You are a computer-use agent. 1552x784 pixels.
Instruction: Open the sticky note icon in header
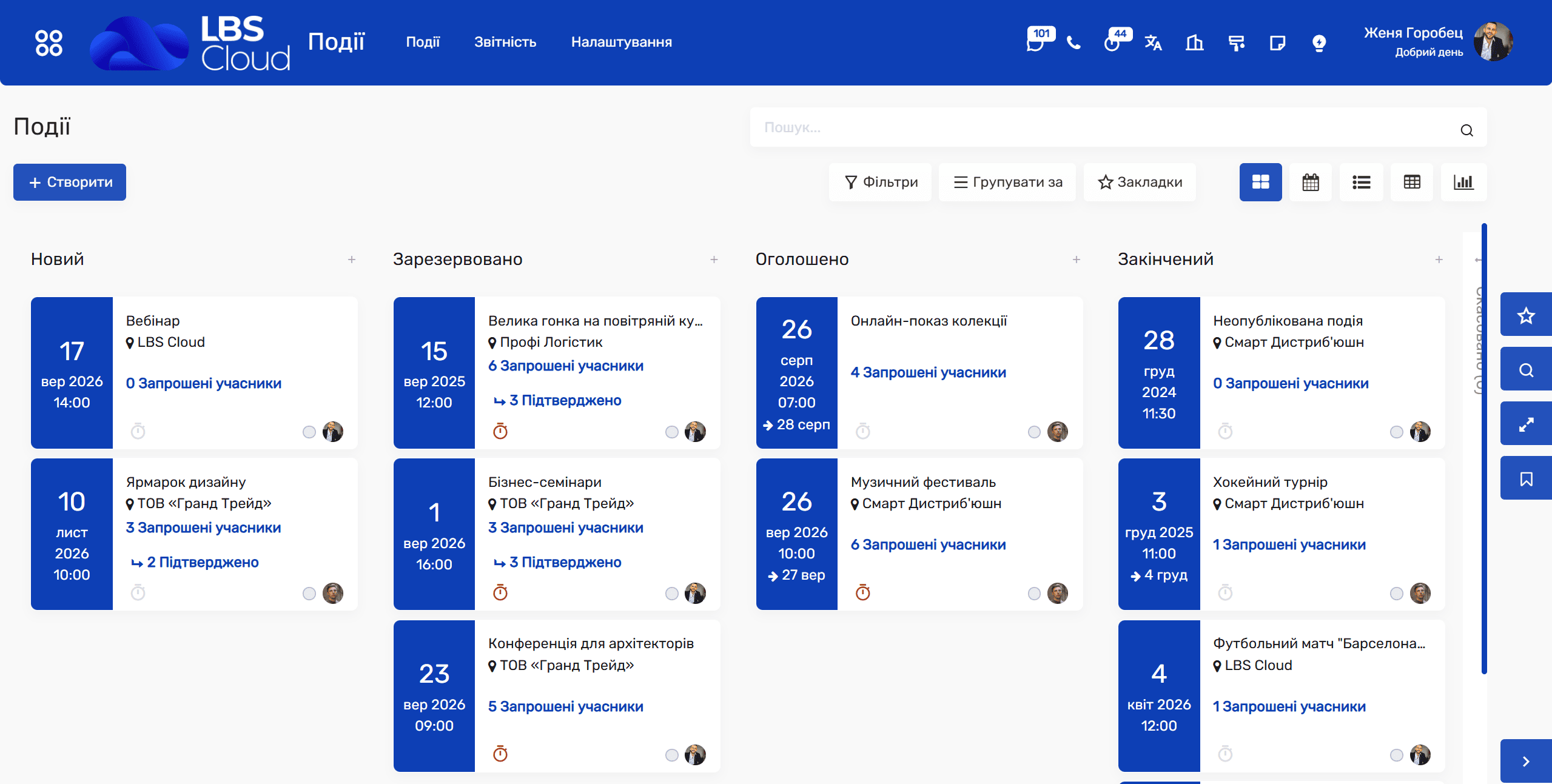point(1277,43)
